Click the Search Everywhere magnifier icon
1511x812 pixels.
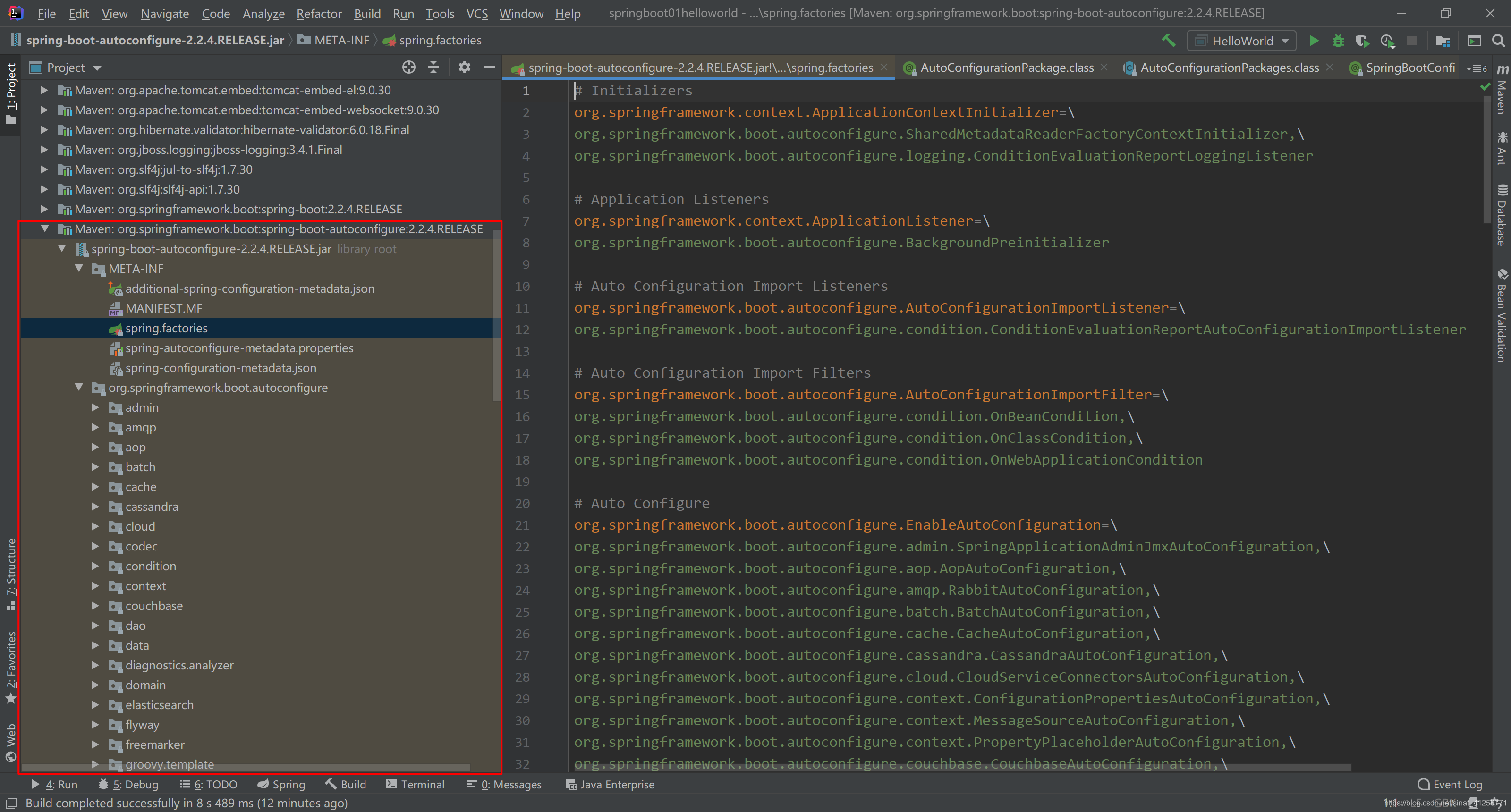click(1498, 41)
